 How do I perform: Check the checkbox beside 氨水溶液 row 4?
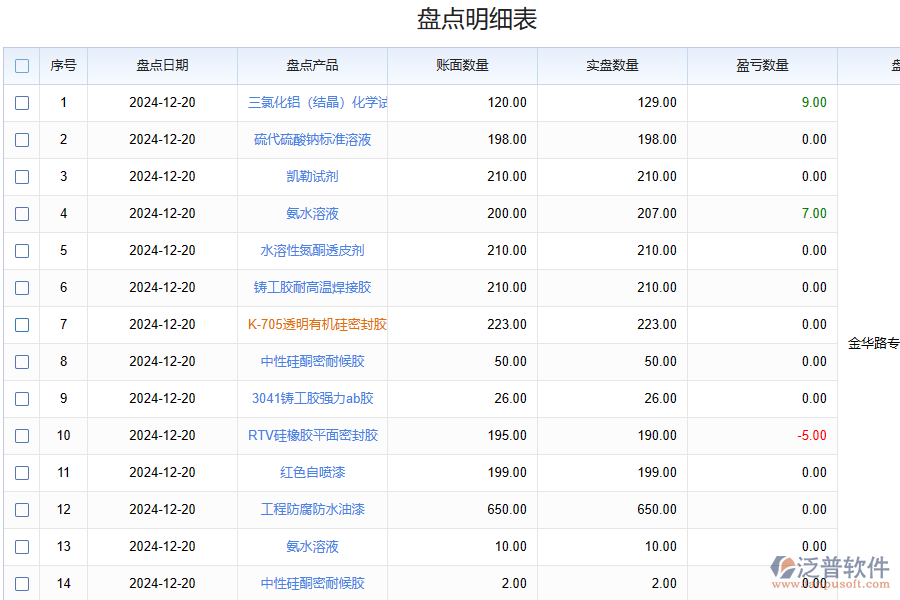(21, 214)
